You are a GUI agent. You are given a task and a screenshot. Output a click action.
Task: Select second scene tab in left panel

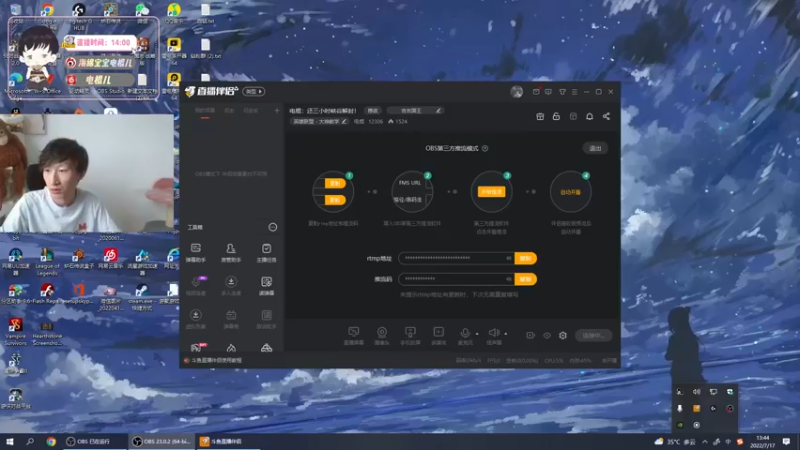(x=229, y=110)
